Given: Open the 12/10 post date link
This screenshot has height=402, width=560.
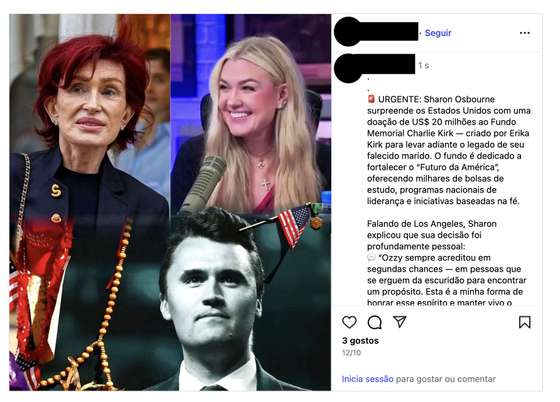Looking at the screenshot, I should [x=351, y=353].
